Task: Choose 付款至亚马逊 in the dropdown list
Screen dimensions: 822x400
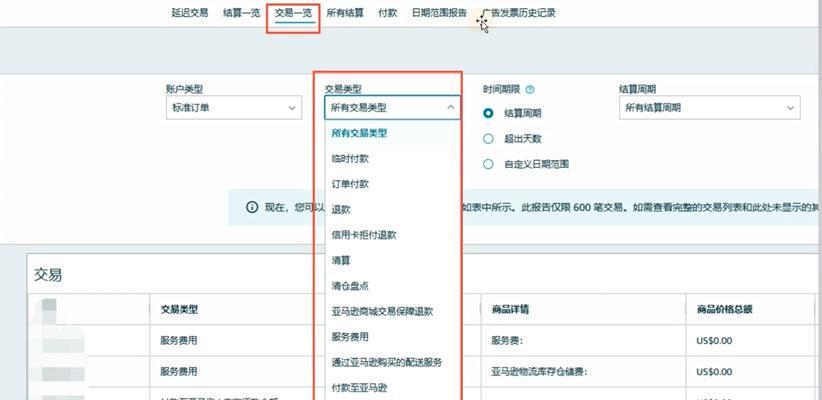Action: pyautogui.click(x=392, y=387)
